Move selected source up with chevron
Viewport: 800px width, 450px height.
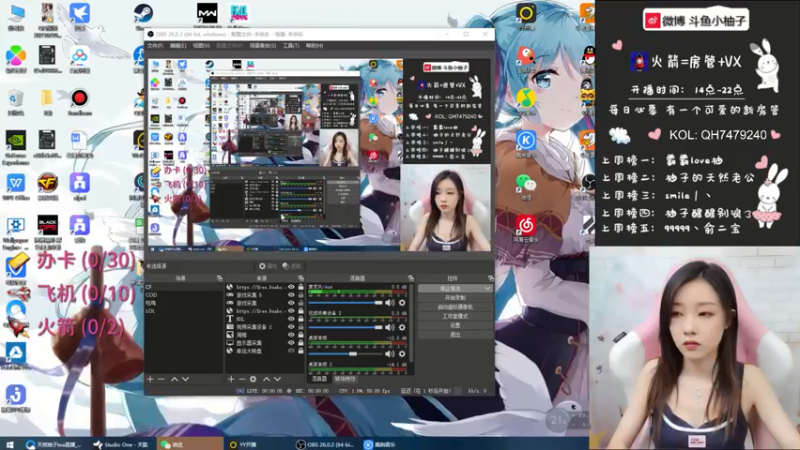coord(266,379)
